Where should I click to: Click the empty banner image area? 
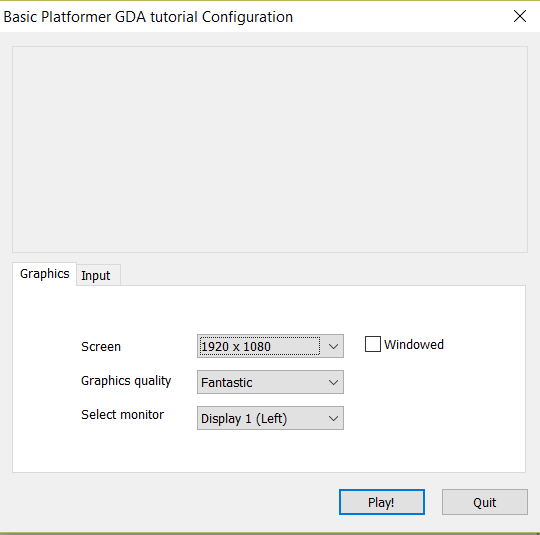point(270,150)
